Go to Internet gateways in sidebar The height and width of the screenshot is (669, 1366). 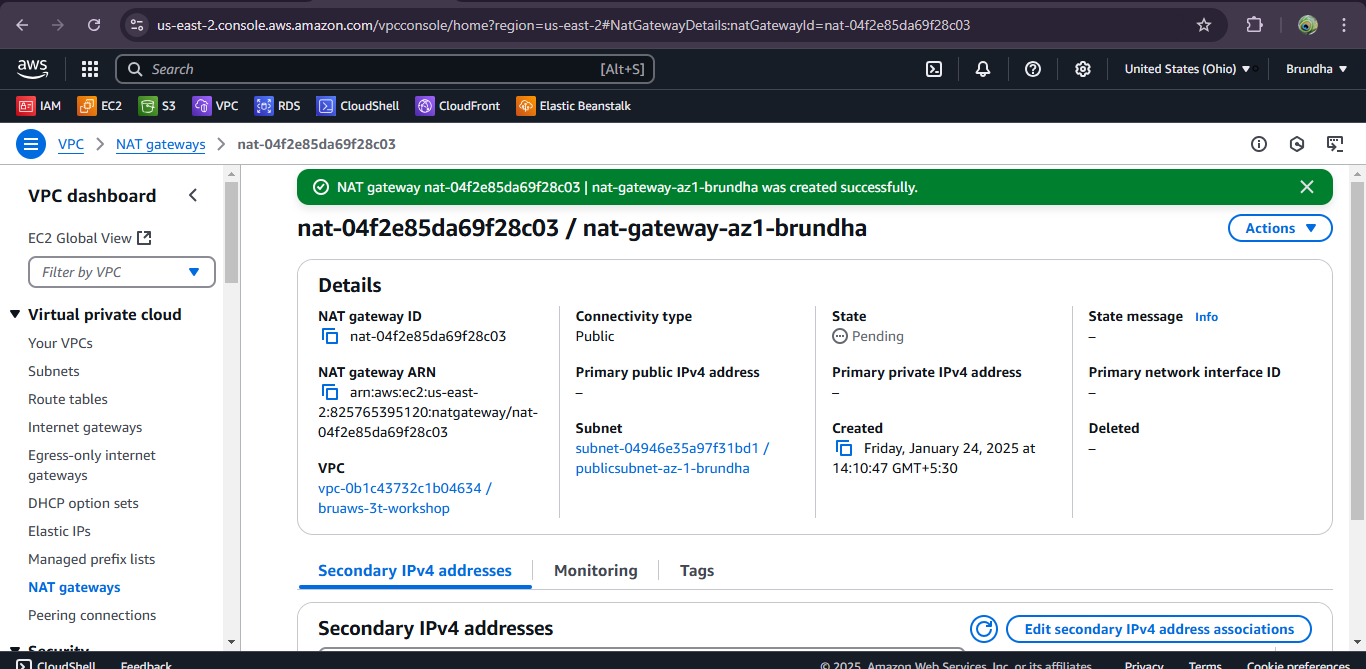pyautogui.click(x=85, y=427)
